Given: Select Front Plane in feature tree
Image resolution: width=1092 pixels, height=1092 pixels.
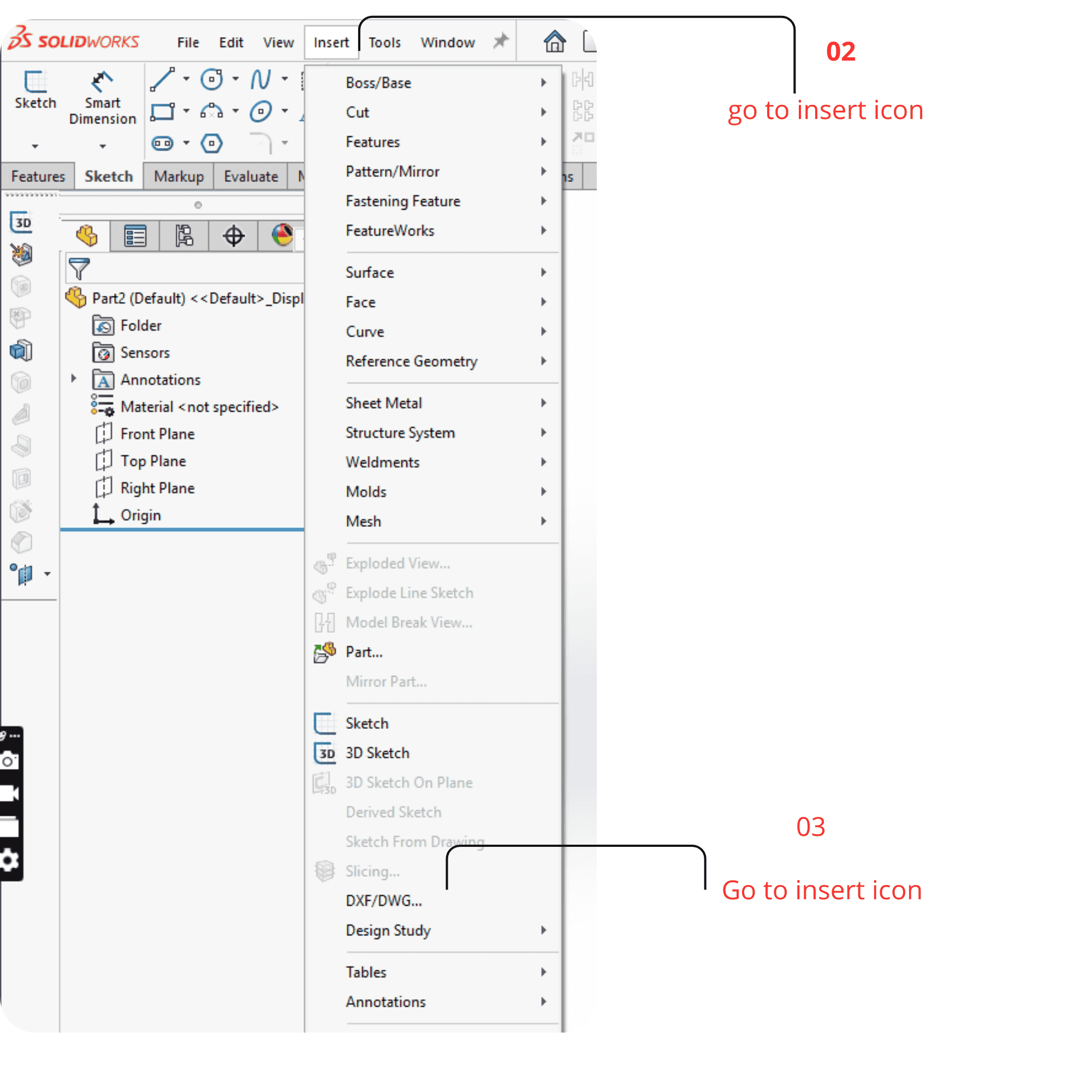Looking at the screenshot, I should pos(157,434).
